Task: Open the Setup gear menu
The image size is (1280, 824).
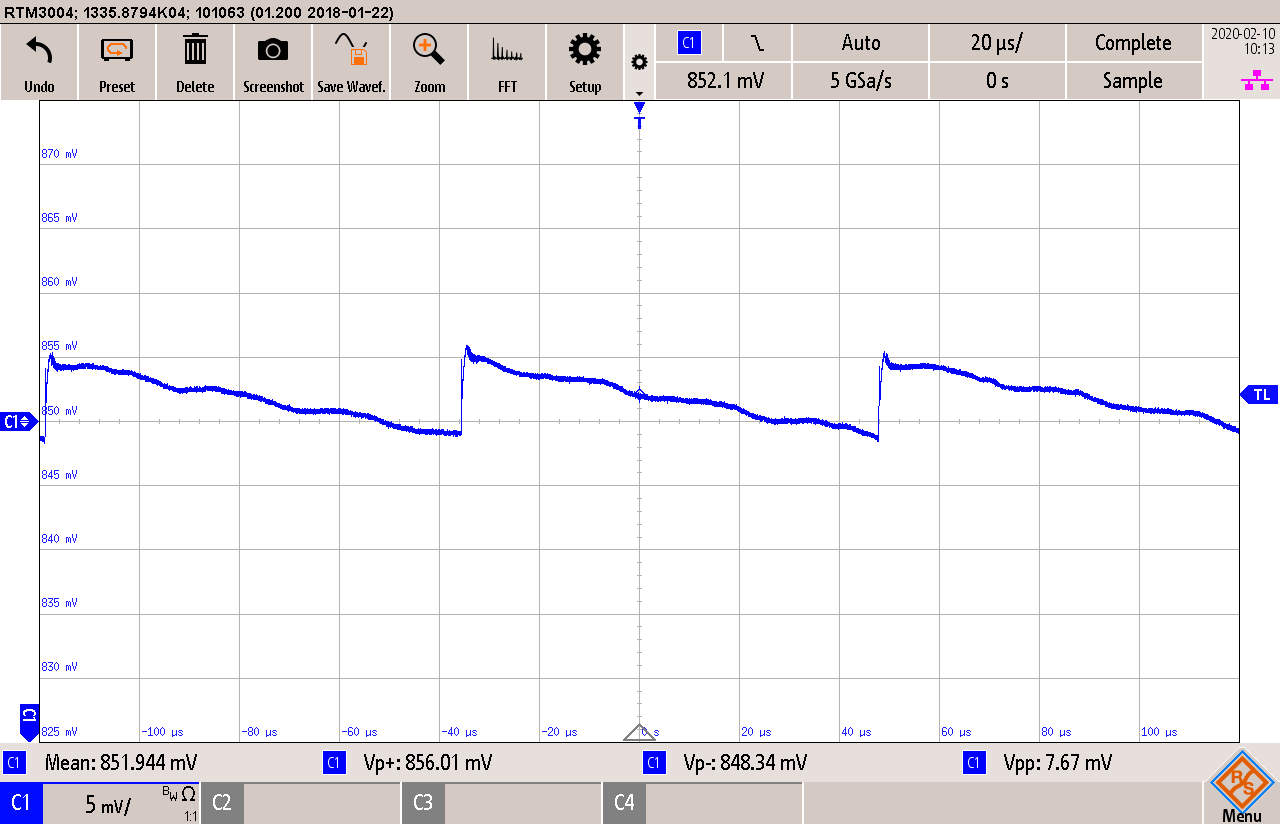Action: 585,49
